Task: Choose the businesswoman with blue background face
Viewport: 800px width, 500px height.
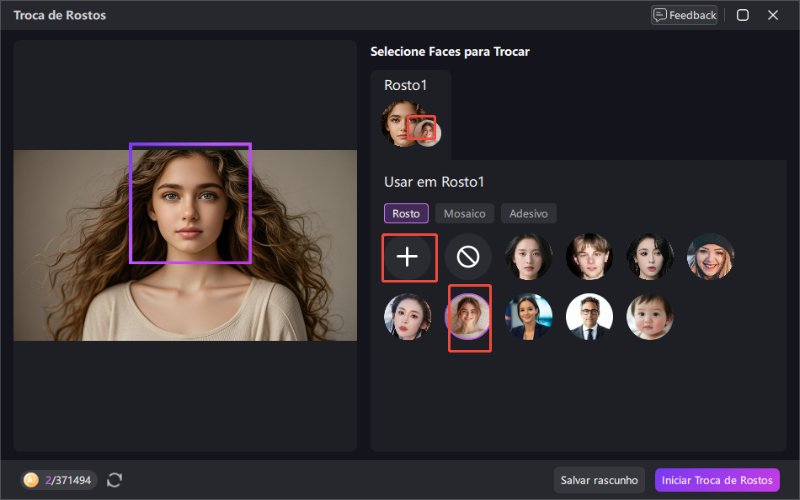Action: click(x=529, y=317)
